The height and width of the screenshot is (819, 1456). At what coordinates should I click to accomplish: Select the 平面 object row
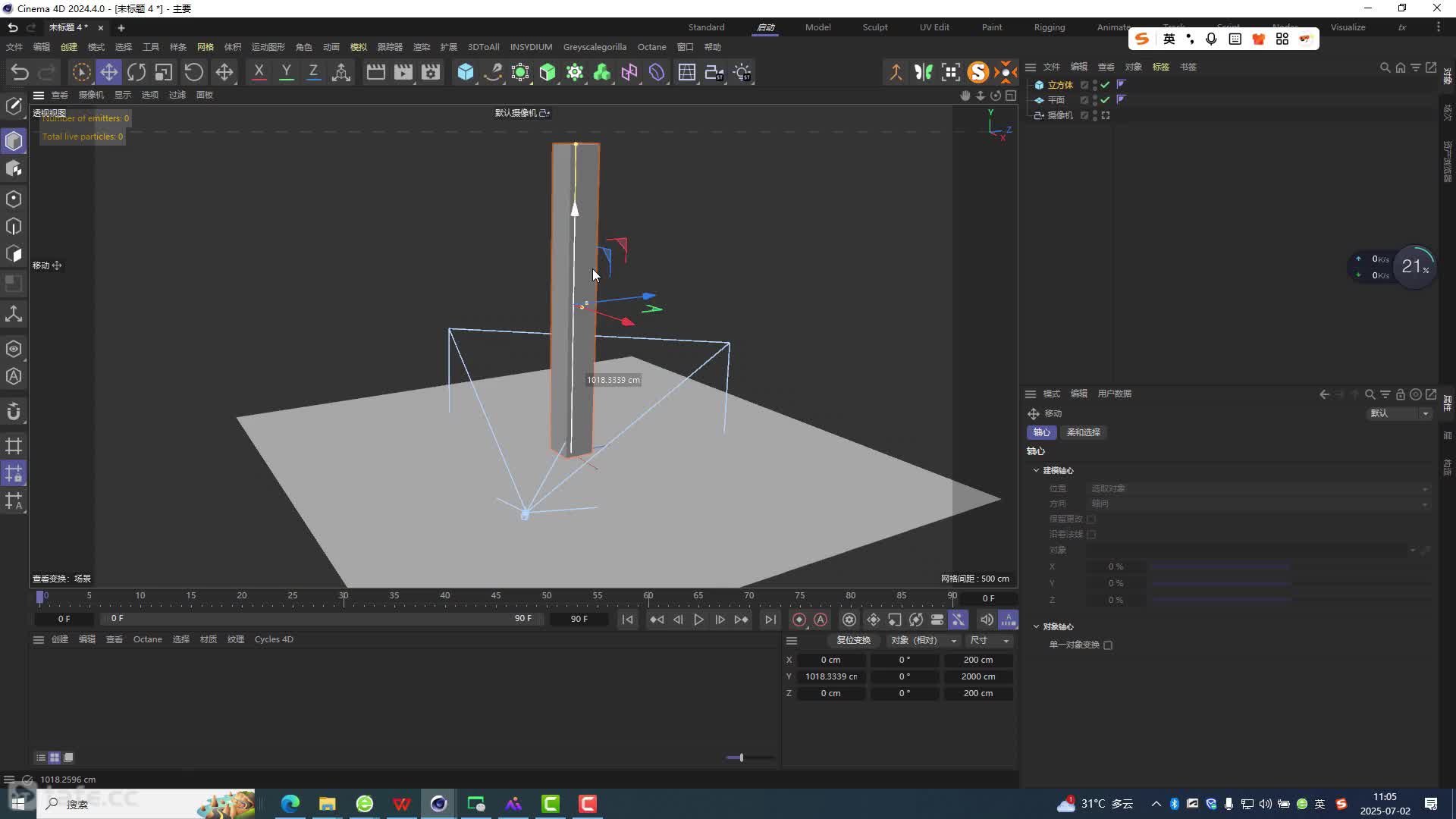pos(1056,100)
